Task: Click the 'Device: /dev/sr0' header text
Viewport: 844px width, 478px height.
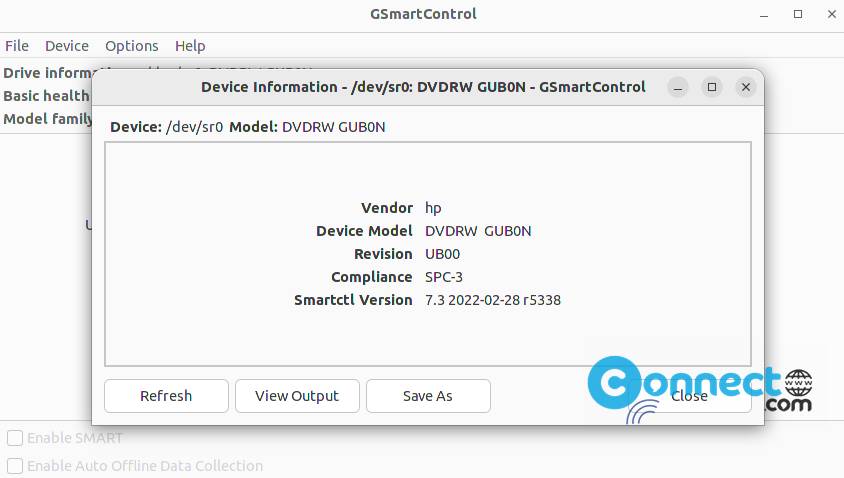Action: coord(166,127)
